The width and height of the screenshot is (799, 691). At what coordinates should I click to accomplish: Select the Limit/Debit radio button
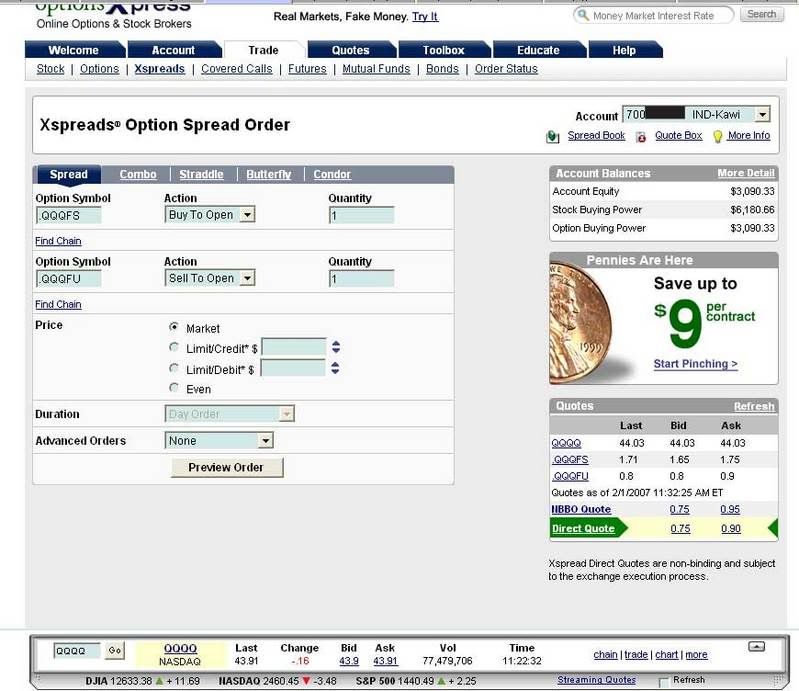pos(174,368)
